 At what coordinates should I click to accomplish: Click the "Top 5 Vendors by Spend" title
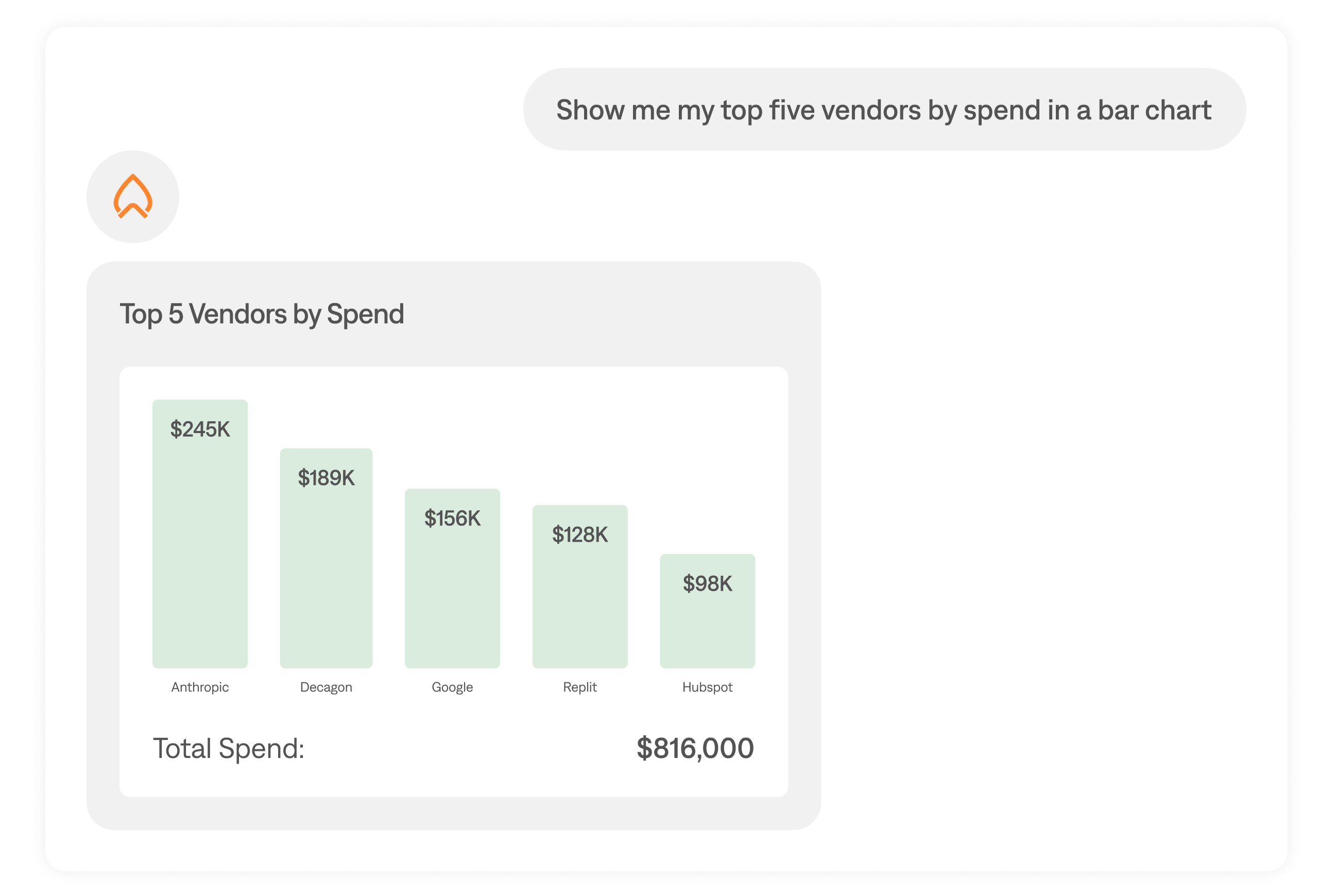262,314
